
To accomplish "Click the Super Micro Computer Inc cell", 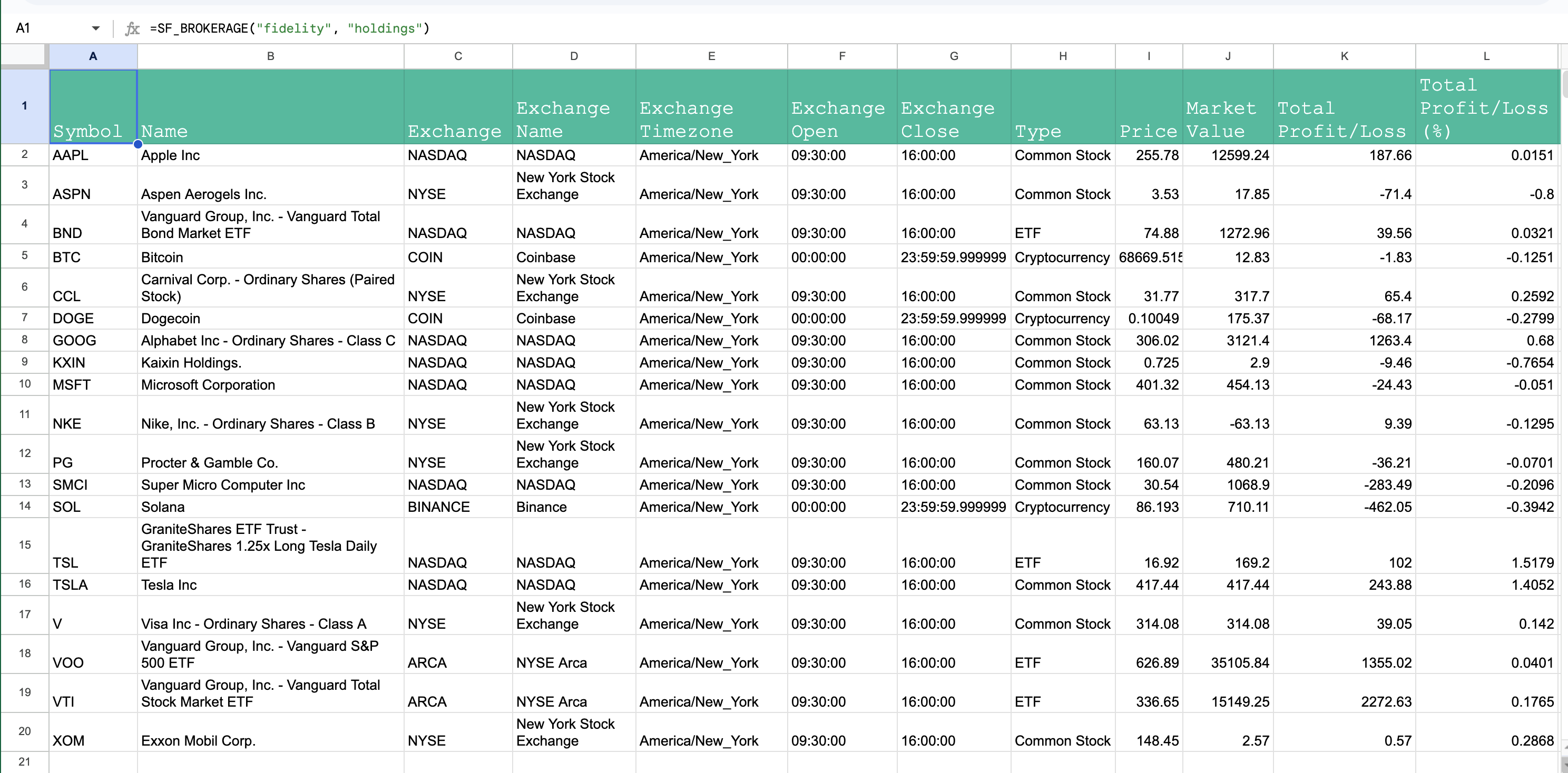I will 270,485.
